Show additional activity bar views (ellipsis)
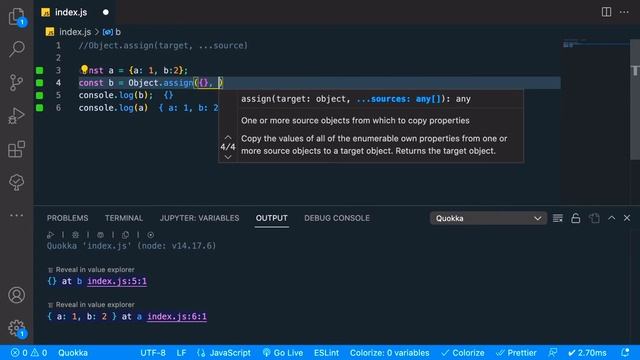 [16, 215]
